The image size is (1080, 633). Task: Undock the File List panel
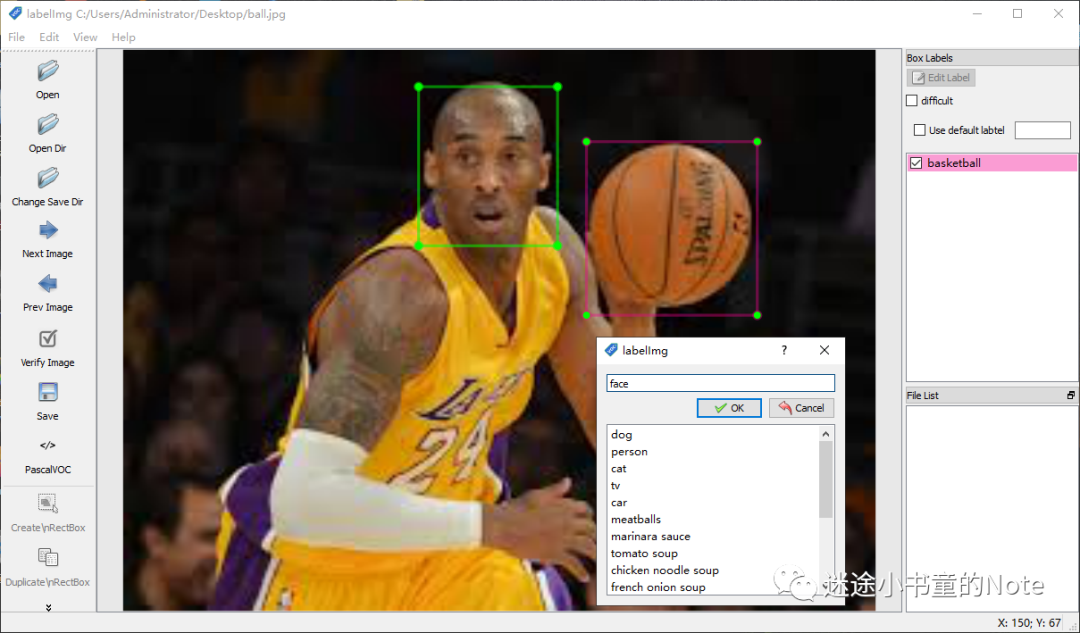pyautogui.click(x=1070, y=395)
